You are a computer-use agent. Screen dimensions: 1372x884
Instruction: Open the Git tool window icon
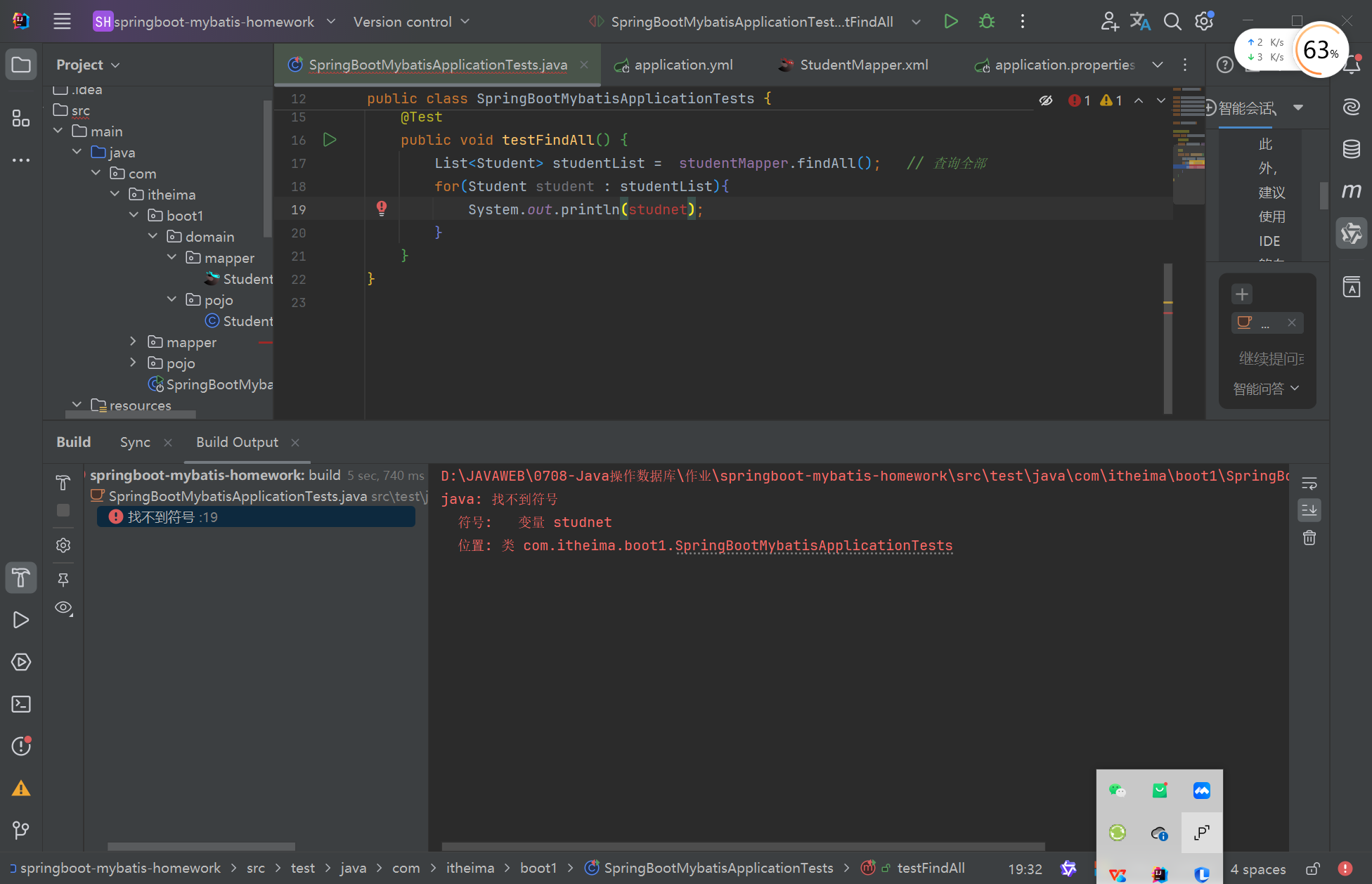(x=21, y=831)
